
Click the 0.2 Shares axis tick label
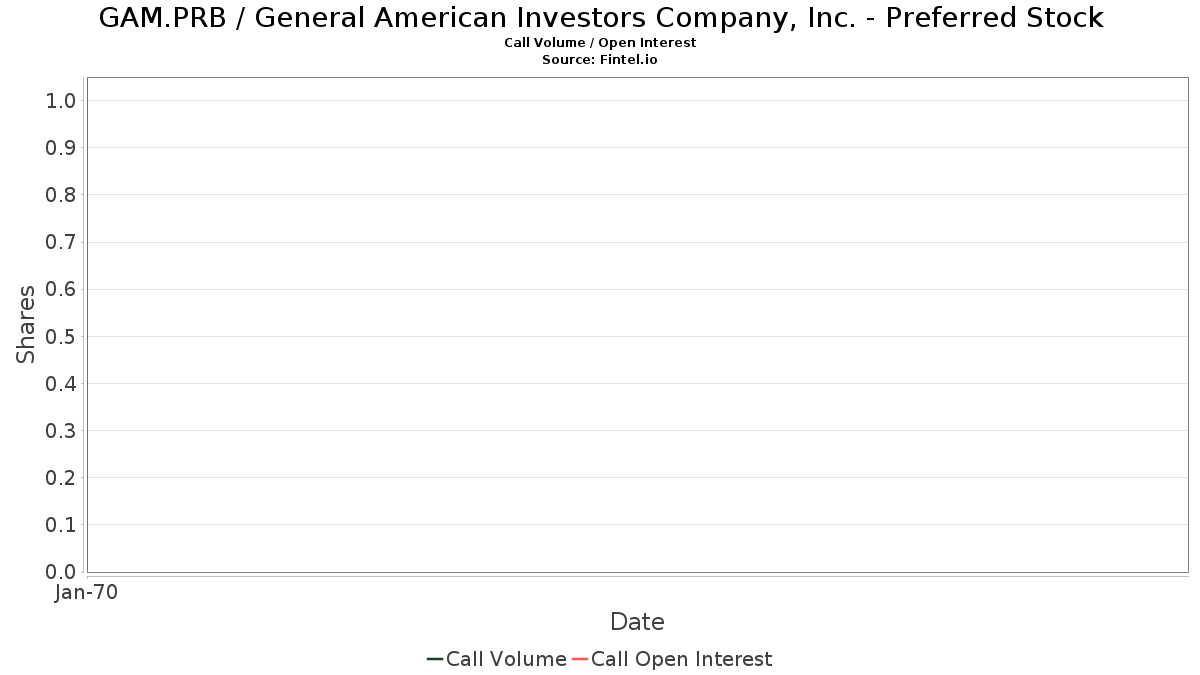point(61,477)
